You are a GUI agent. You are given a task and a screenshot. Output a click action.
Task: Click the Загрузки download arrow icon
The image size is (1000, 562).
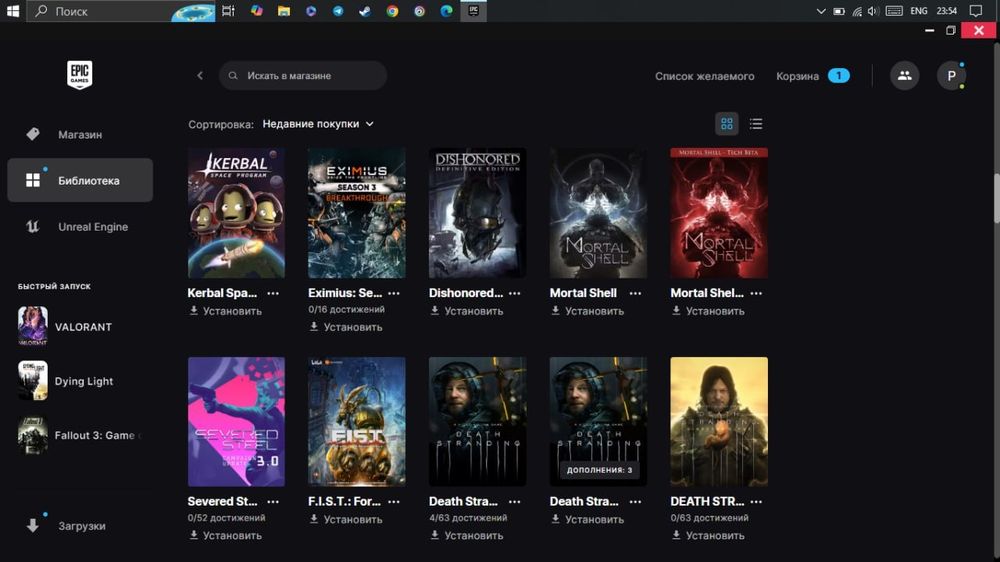(33, 526)
